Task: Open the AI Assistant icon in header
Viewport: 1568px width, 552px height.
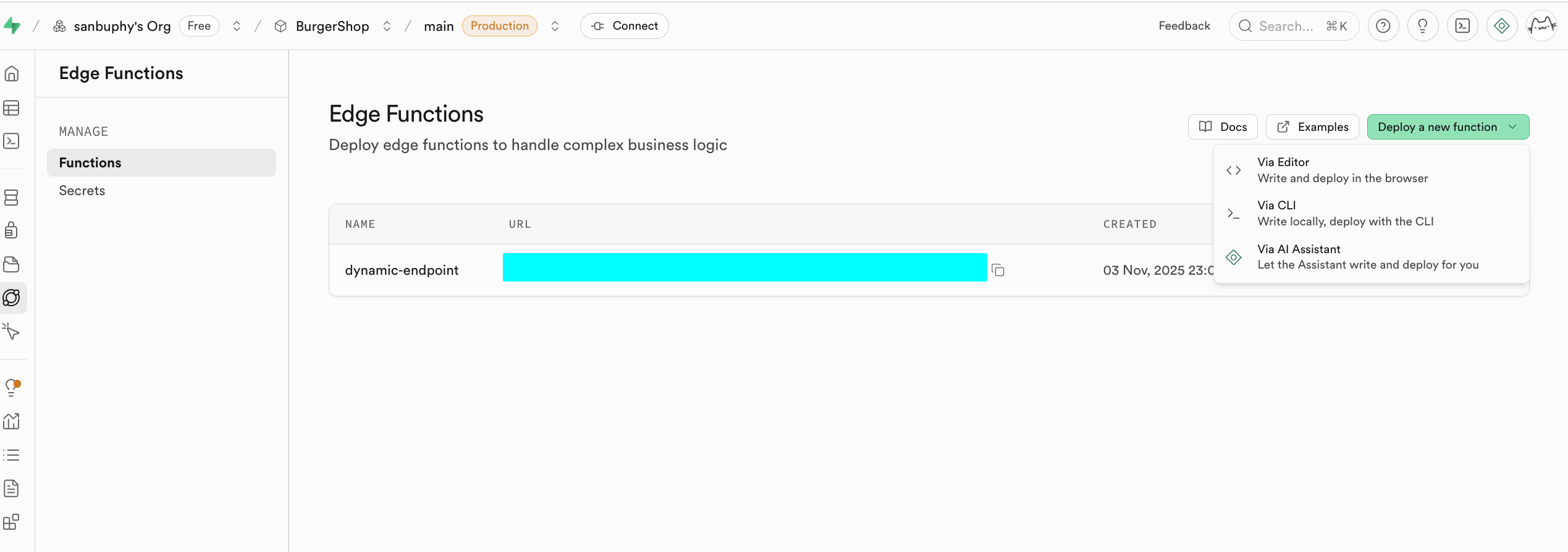Action: click(x=1502, y=26)
